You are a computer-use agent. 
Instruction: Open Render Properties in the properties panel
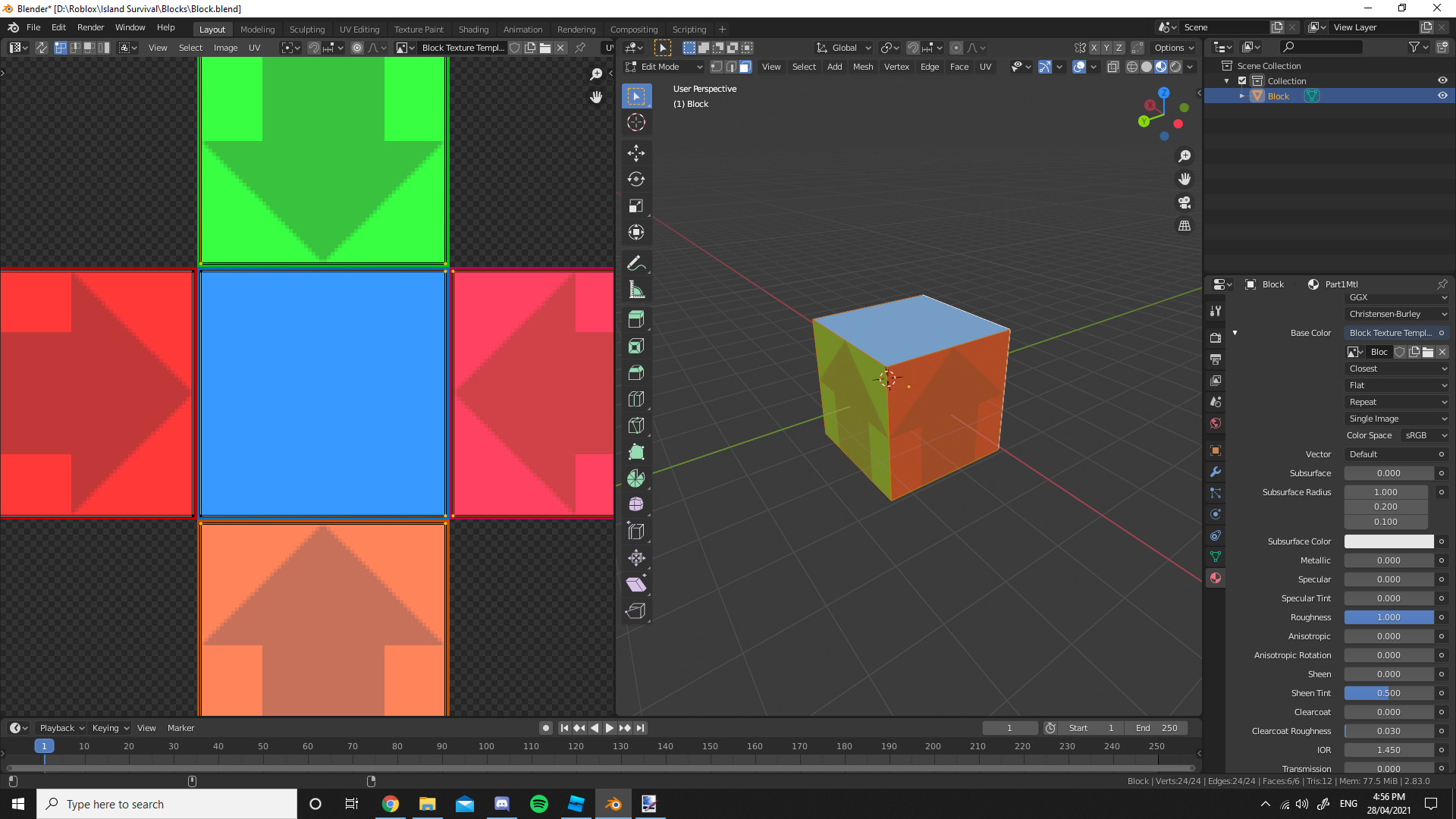click(1216, 337)
